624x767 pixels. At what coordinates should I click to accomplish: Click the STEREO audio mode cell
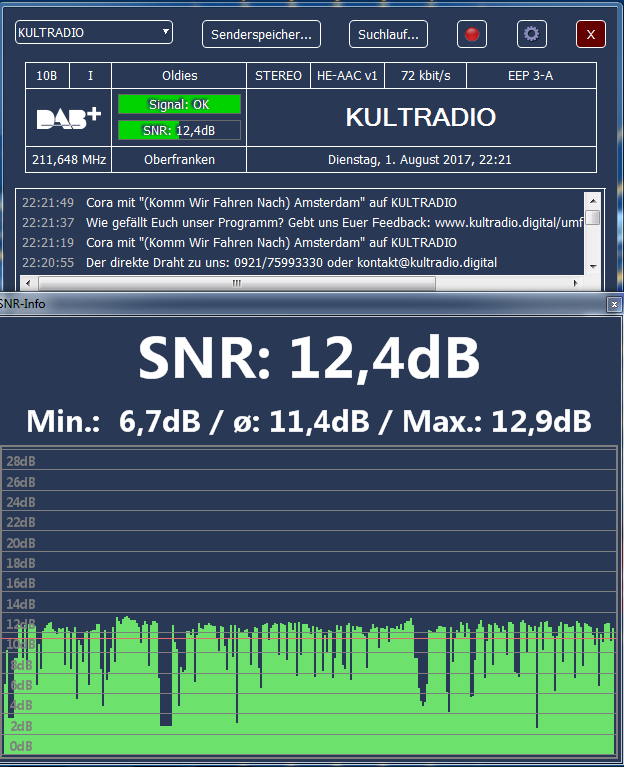(x=278, y=76)
